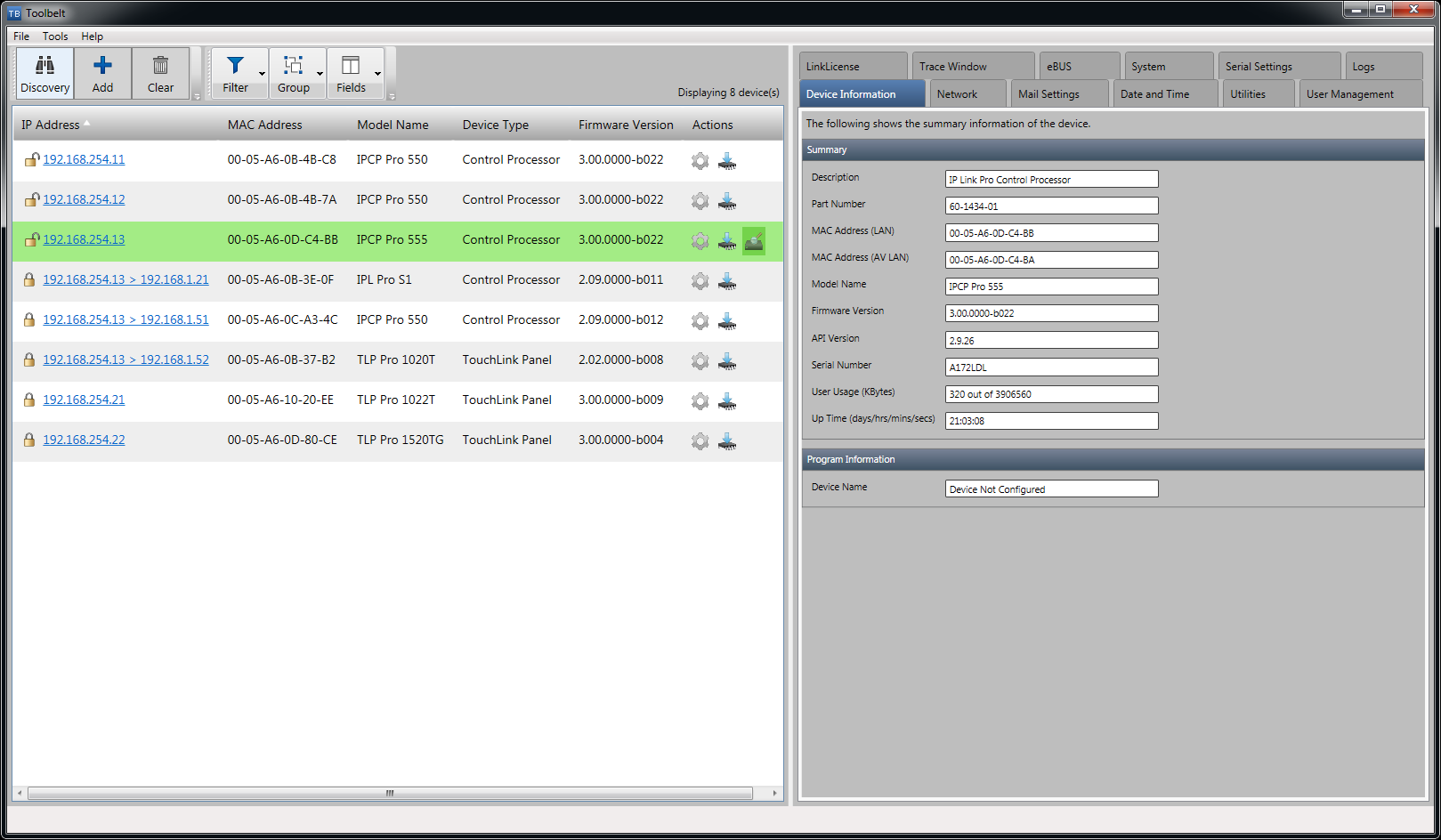Click inside the Device Name field
The height and width of the screenshot is (840, 1441).
pyautogui.click(x=1050, y=488)
